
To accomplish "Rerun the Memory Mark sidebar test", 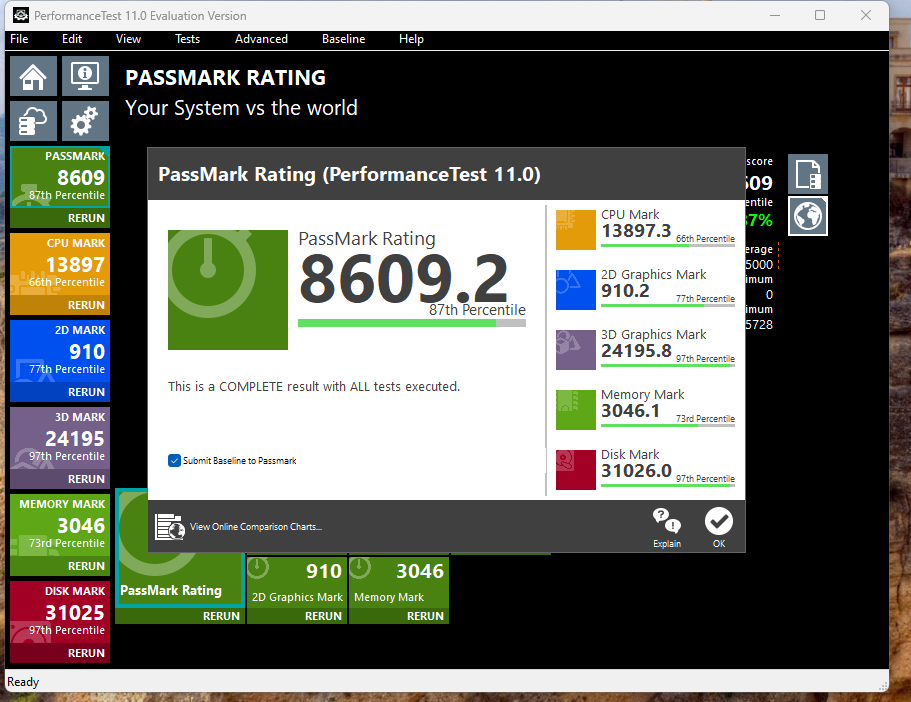I will click(x=86, y=566).
